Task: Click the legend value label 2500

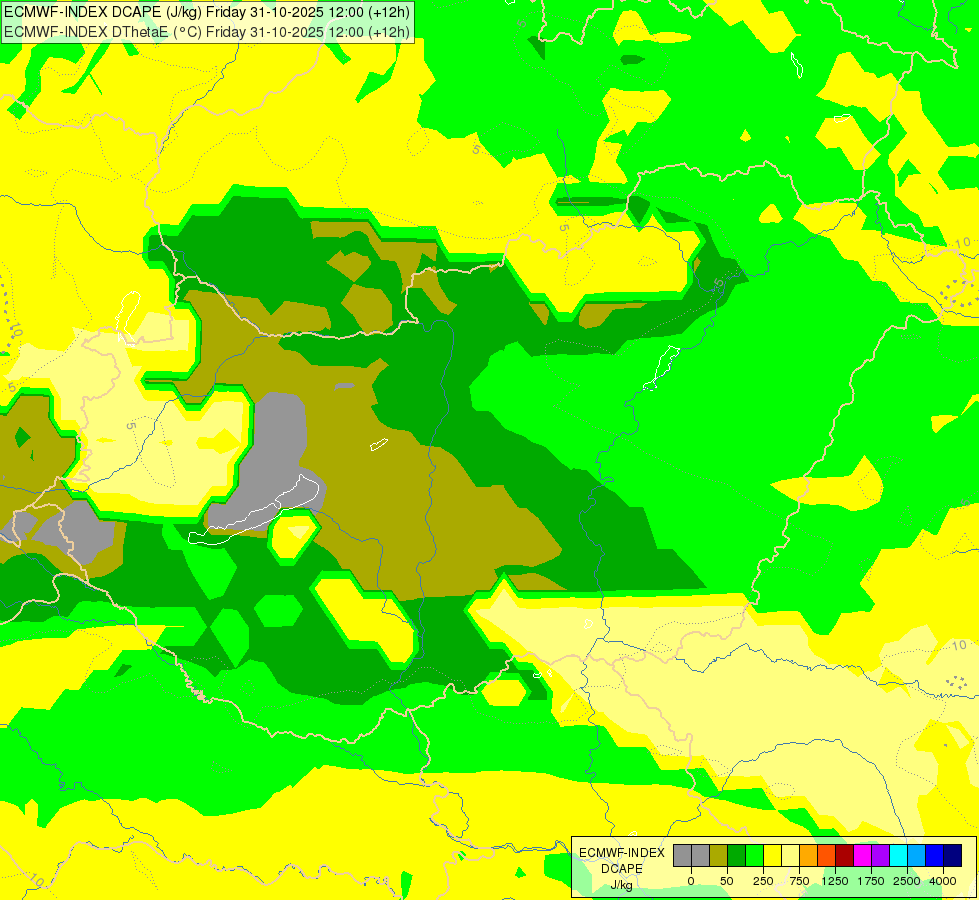Action: [907, 881]
